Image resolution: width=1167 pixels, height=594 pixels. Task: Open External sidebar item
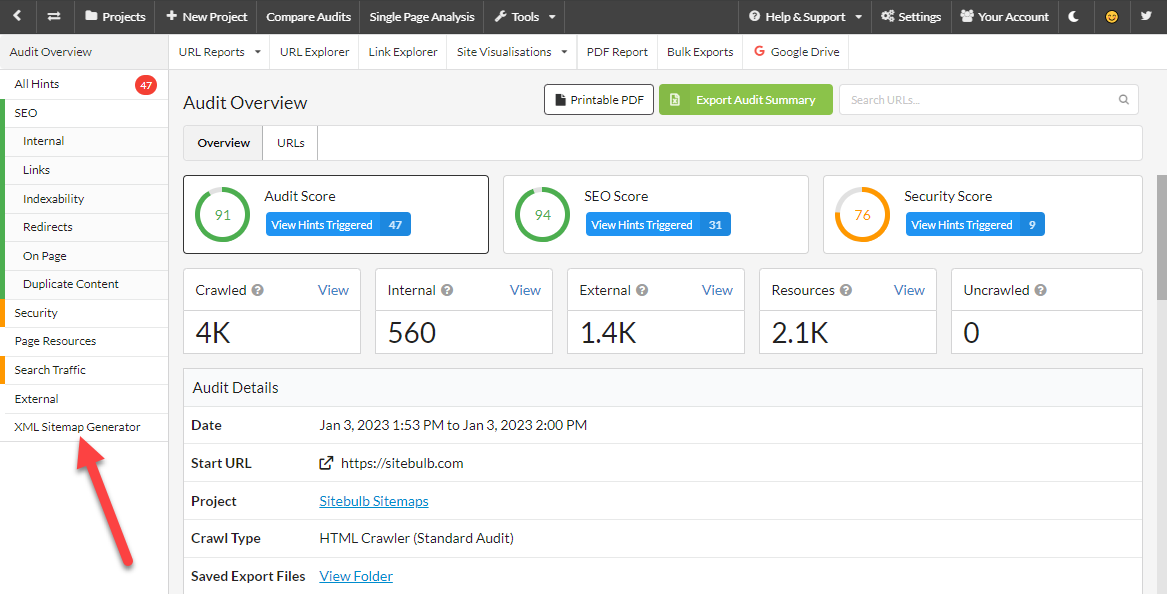coord(86,399)
